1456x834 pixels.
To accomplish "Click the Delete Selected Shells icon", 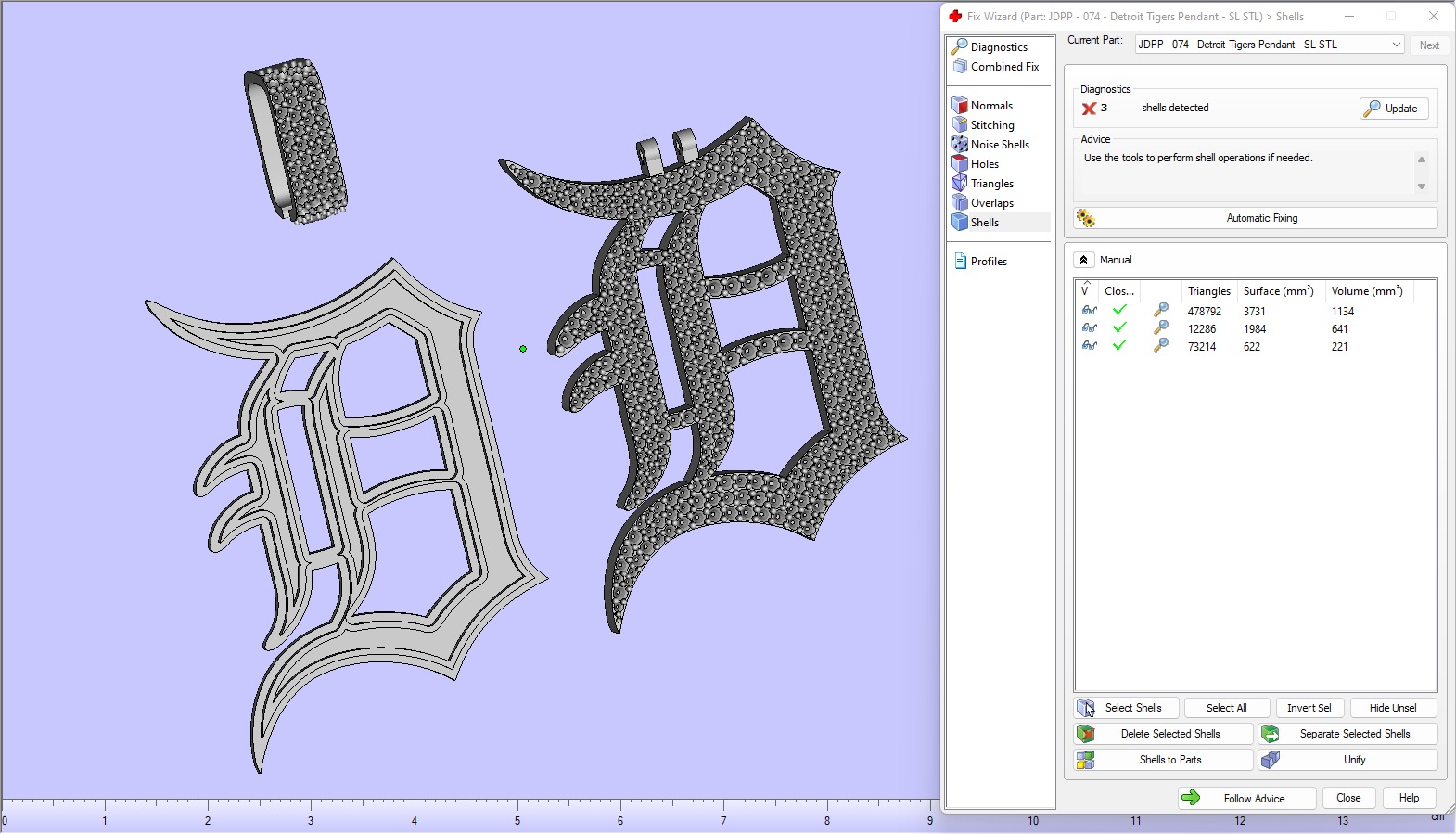I will click(1086, 734).
